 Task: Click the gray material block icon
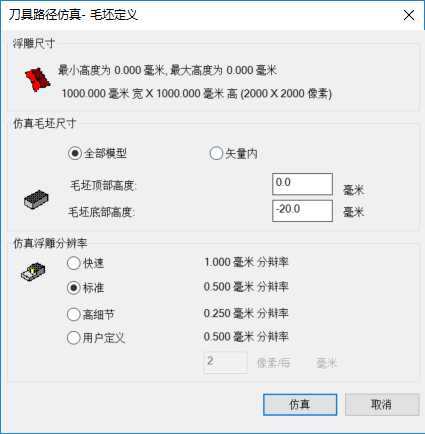pos(36,199)
